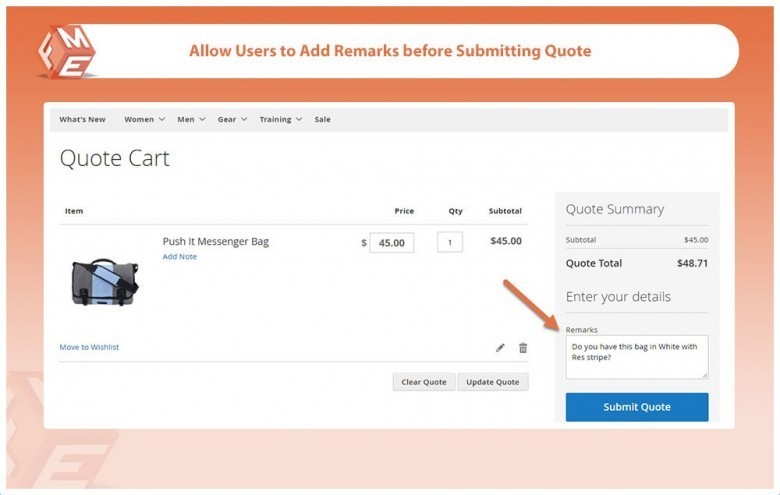Click the Add Note link
Image resolution: width=780 pixels, height=495 pixels.
pyautogui.click(x=180, y=257)
